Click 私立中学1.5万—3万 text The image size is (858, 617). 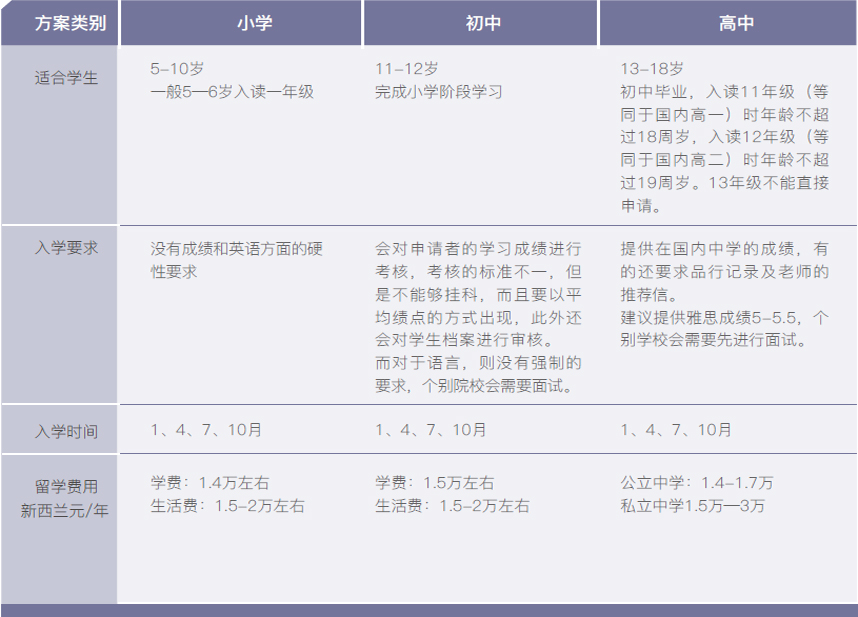693,506
